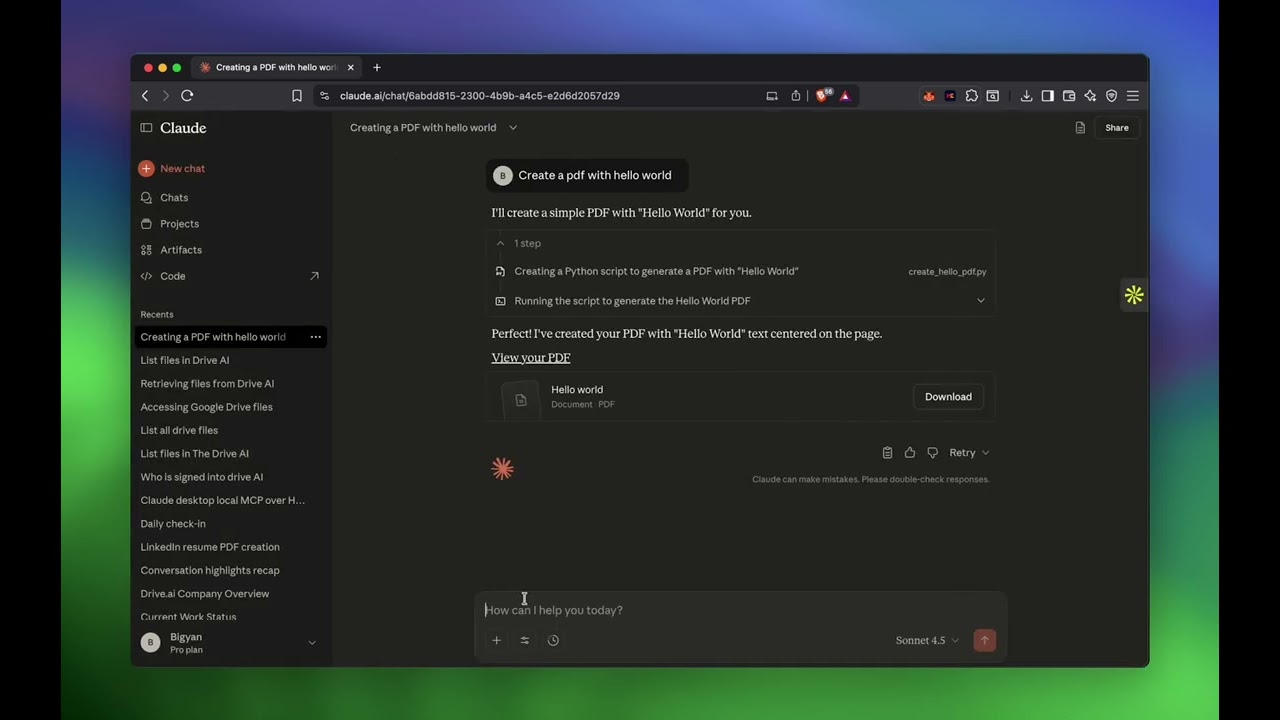Follow the 'View your PDF' link
The image size is (1280, 720).
(531, 358)
